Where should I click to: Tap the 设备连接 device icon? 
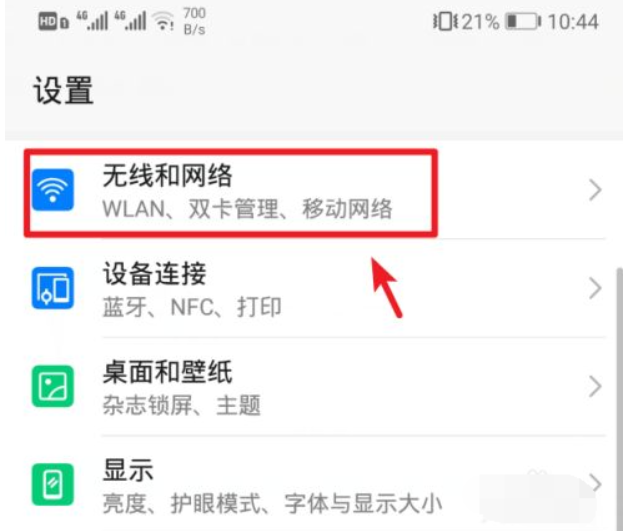[53, 288]
